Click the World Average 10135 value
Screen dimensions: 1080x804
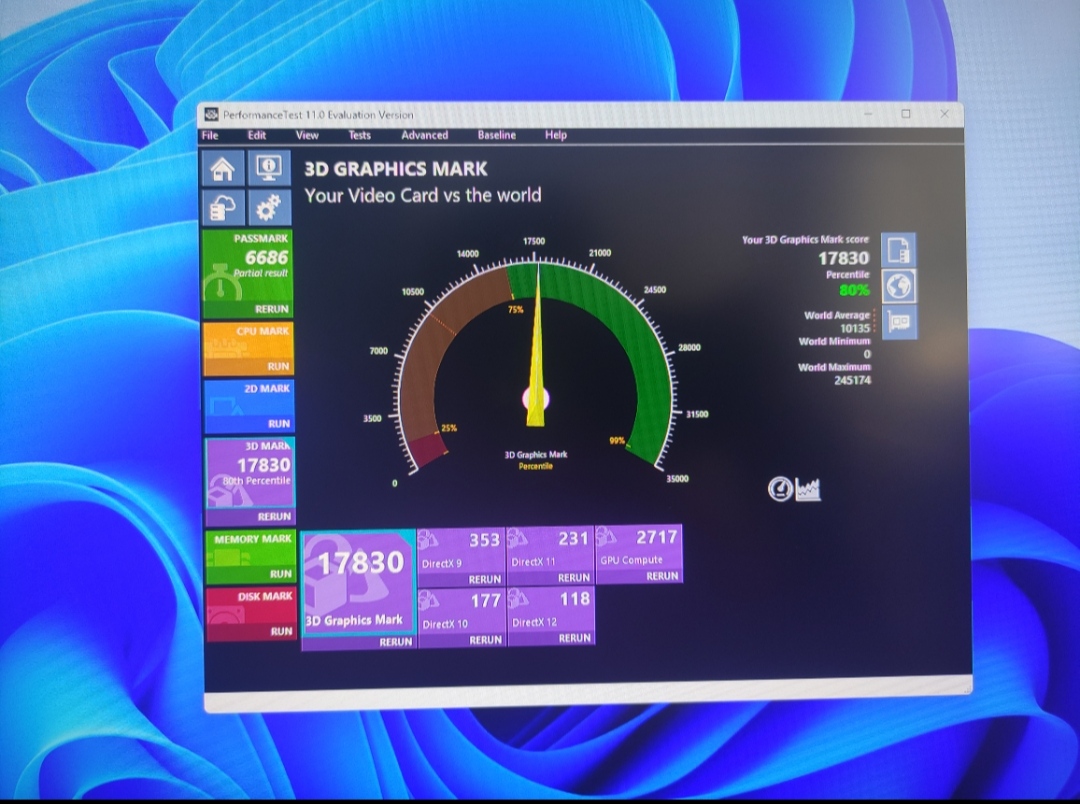(x=855, y=329)
